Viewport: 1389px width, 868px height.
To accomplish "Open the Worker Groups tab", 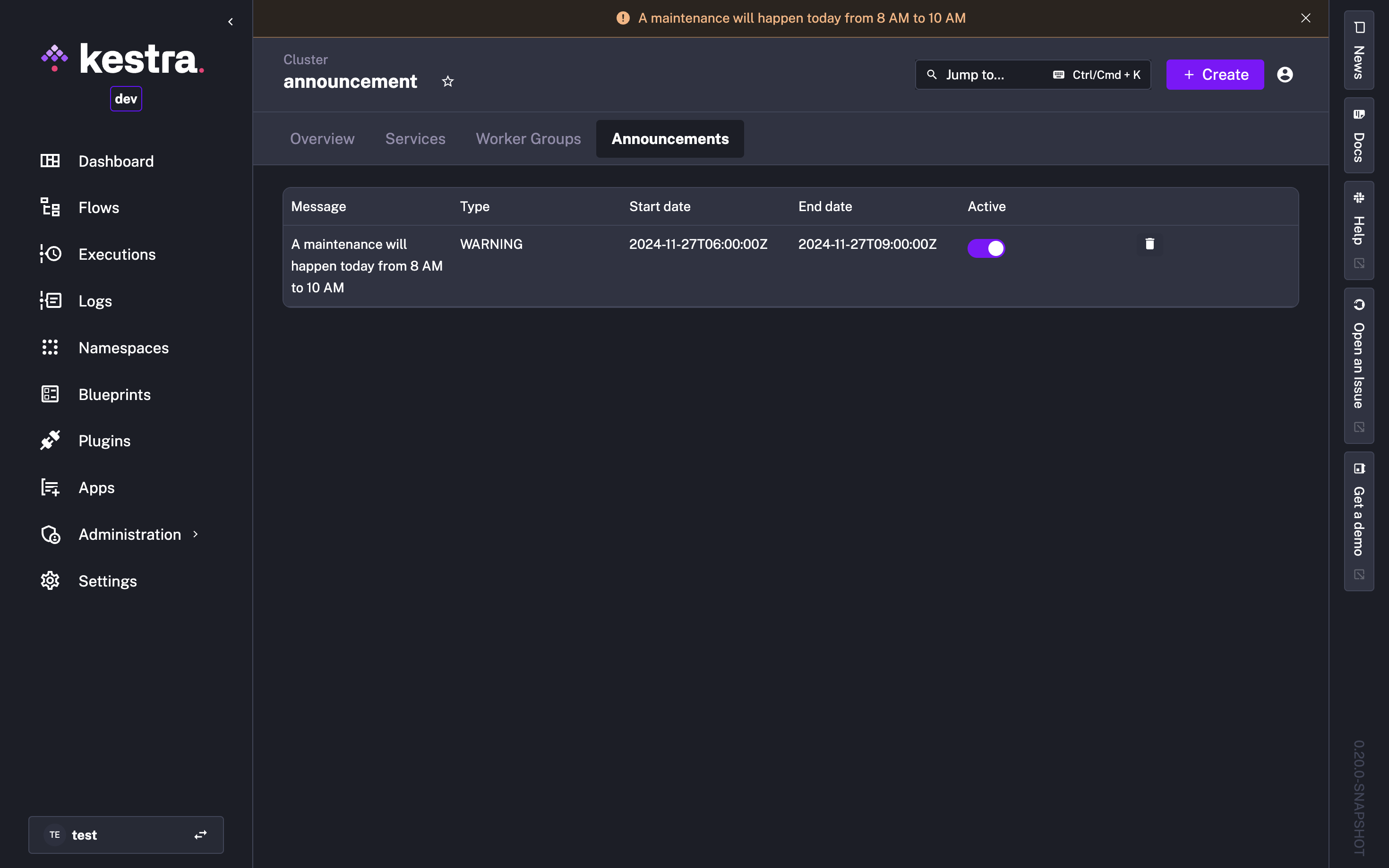I will pyautogui.click(x=528, y=138).
